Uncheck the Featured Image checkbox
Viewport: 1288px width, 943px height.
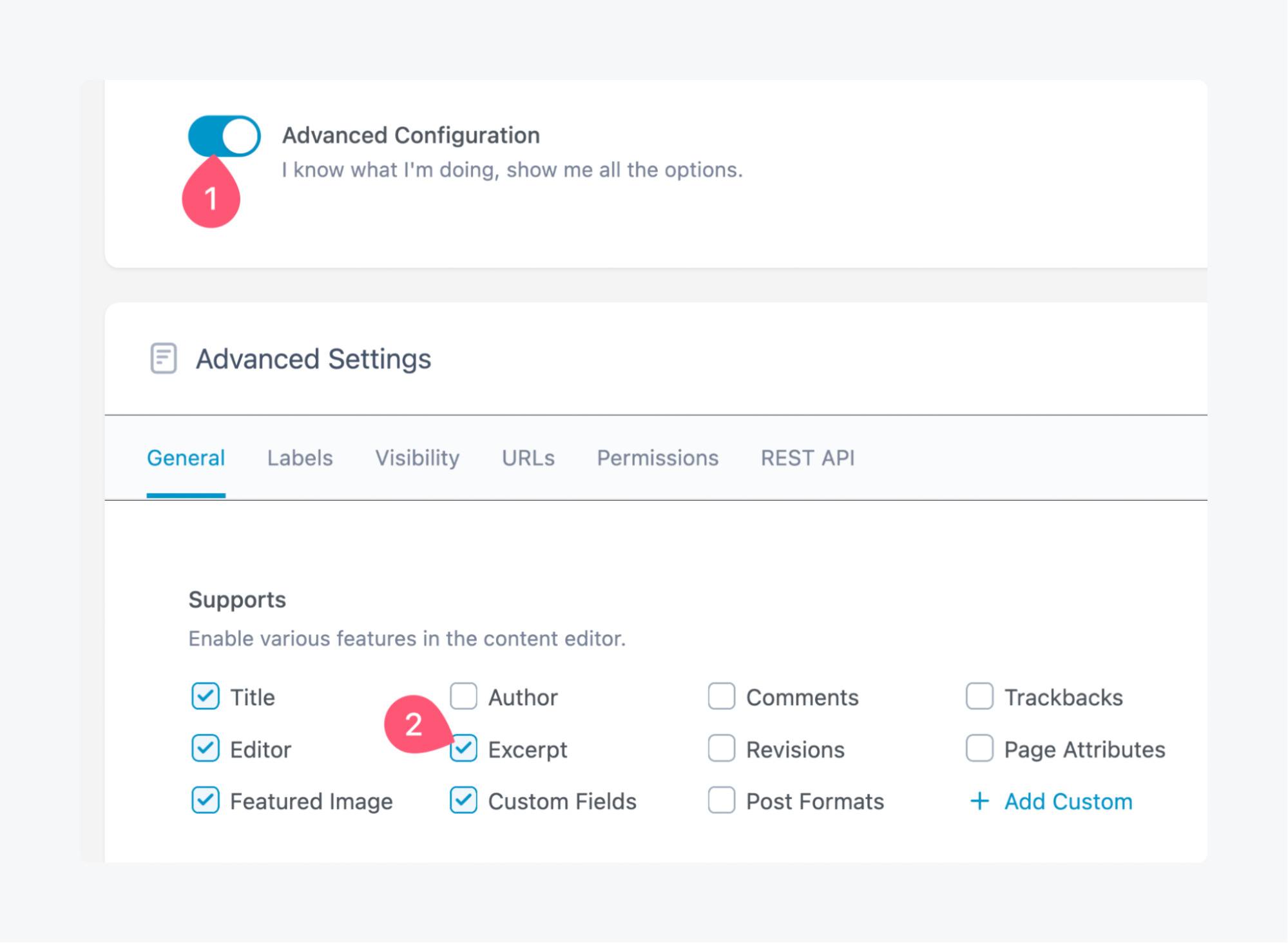coord(206,800)
